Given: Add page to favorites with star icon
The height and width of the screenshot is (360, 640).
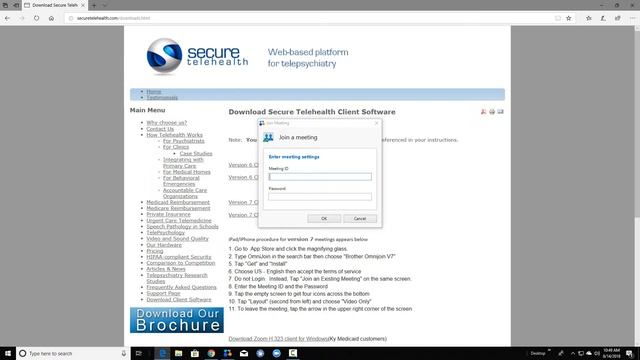Looking at the screenshot, I should coord(569,18).
